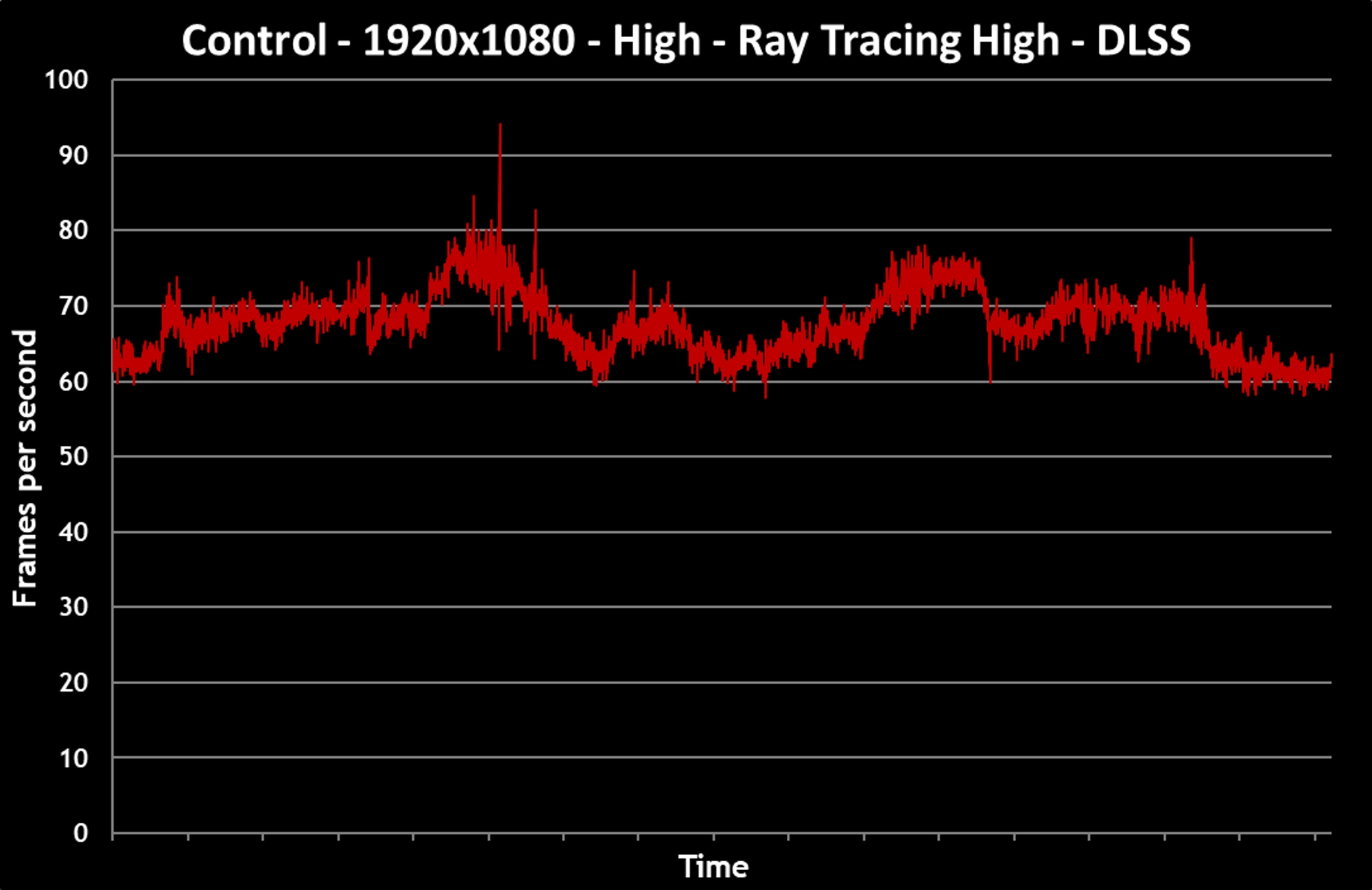Click the 'Frames per second' axis label

[25, 468]
